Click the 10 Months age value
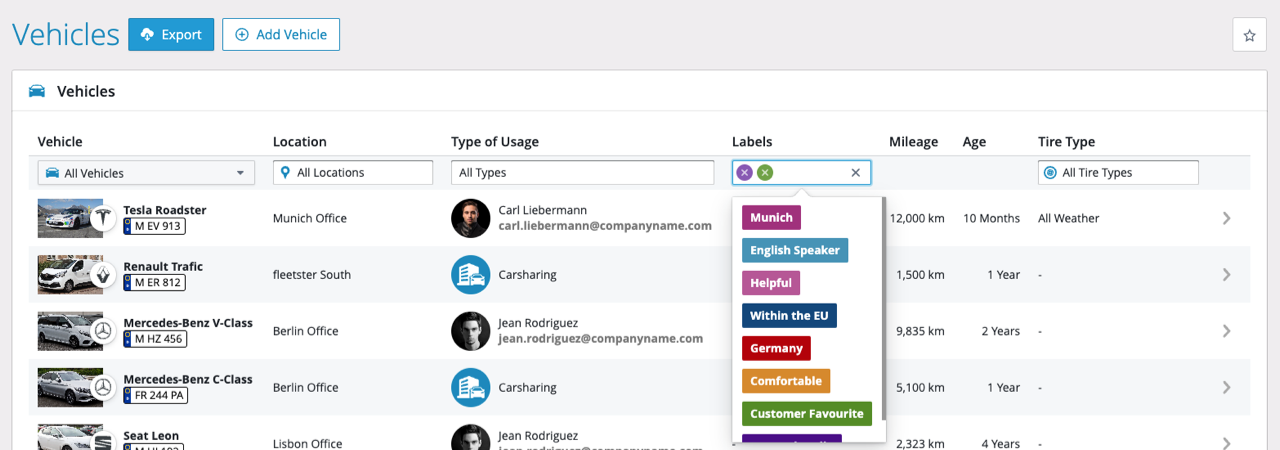The width and height of the screenshot is (1280, 450). click(x=991, y=218)
